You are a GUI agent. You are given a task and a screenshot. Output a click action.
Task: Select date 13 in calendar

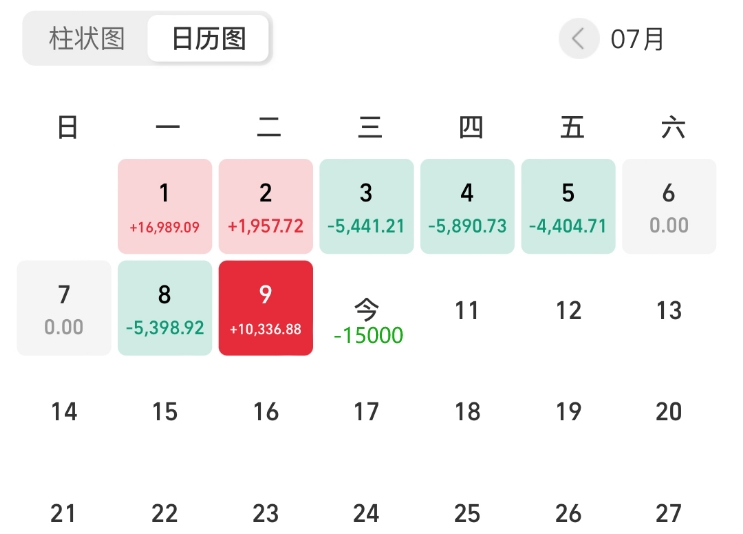669,310
